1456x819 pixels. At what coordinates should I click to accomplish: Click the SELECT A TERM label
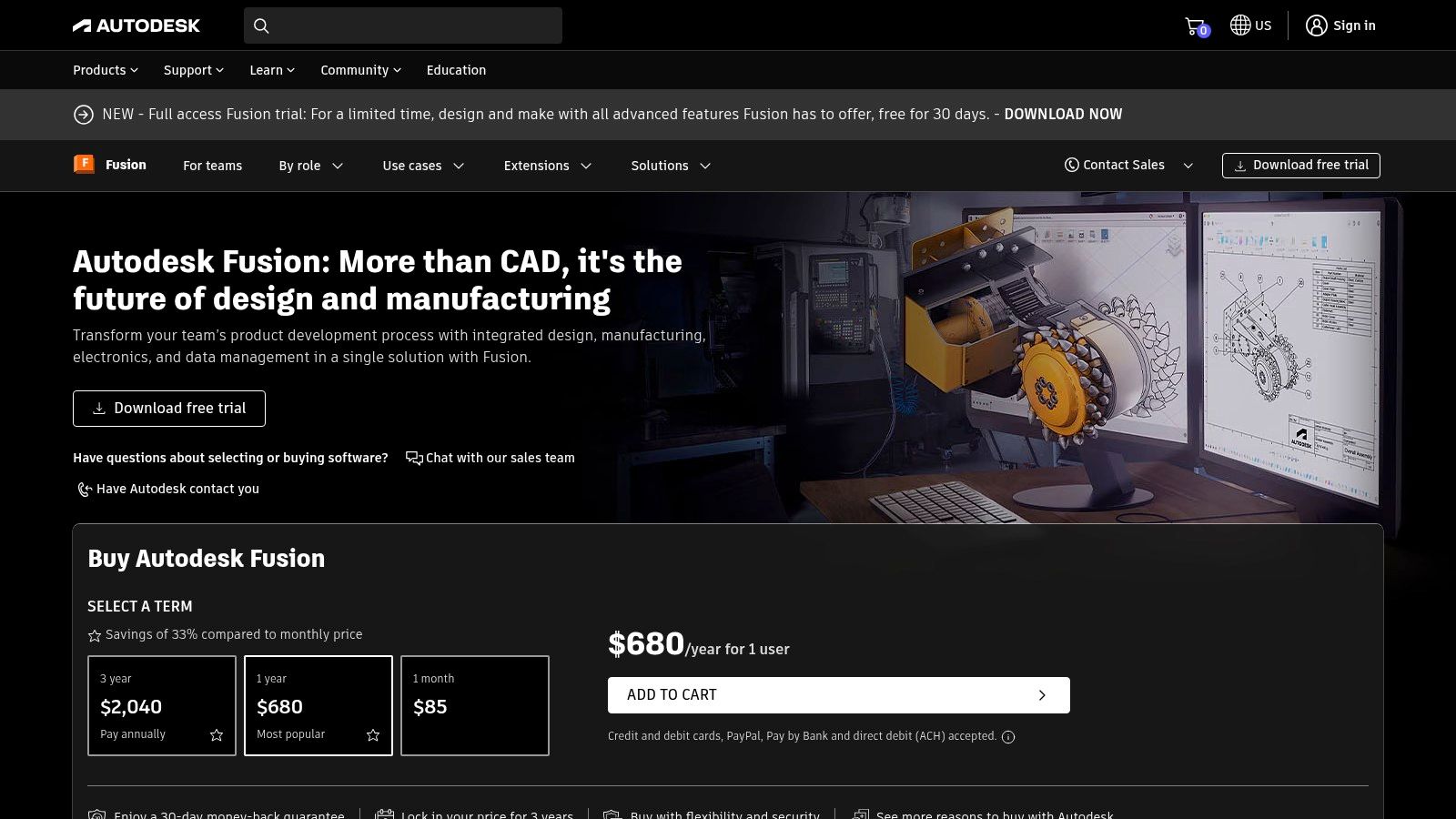tap(140, 606)
